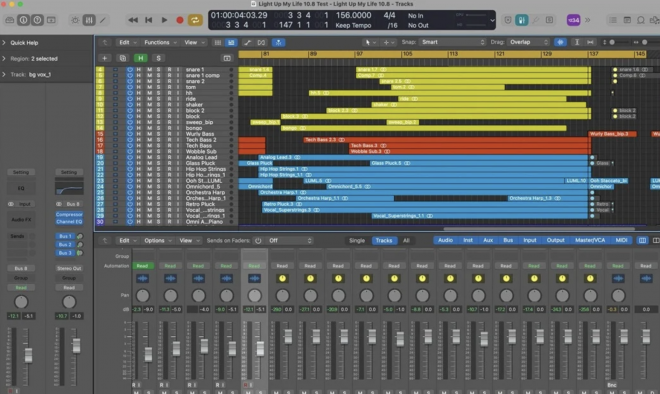Open the Drag Overlap dropdown
Viewport: 660px width, 394px height.
[529, 42]
